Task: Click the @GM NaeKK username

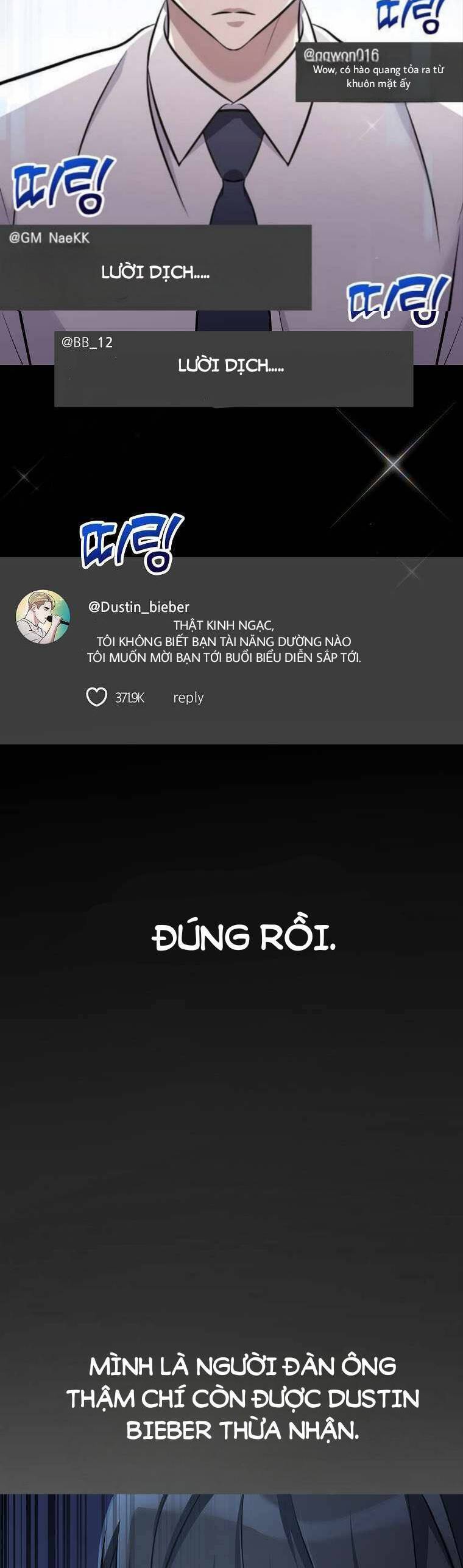Action: point(49,238)
